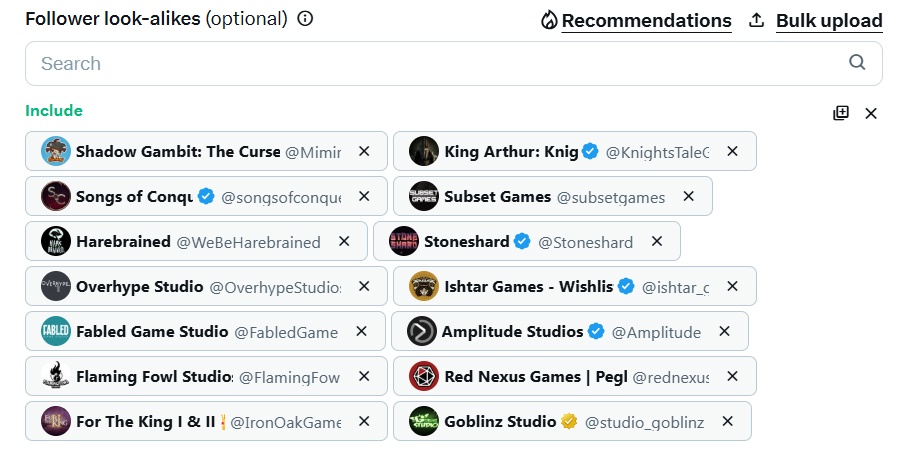Remove the Red Nexus Games tag
The image size is (906, 463).
click(732, 376)
